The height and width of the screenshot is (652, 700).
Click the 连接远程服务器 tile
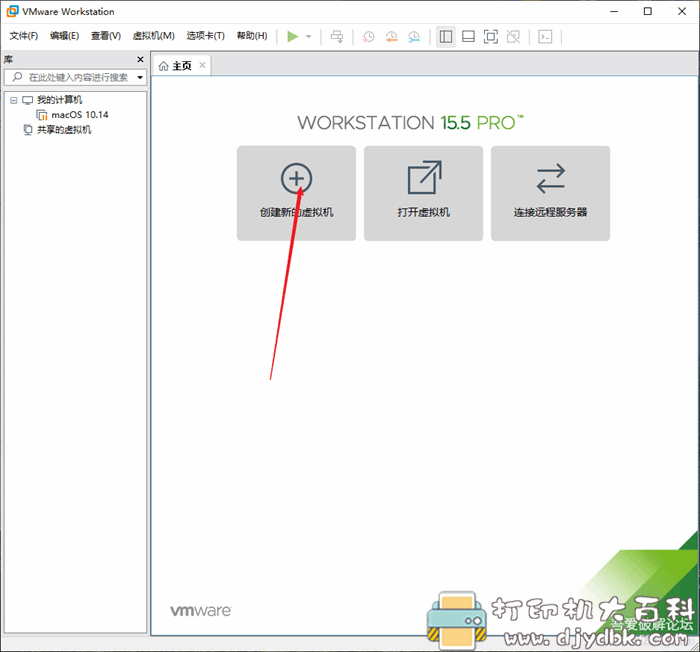pyautogui.click(x=550, y=193)
